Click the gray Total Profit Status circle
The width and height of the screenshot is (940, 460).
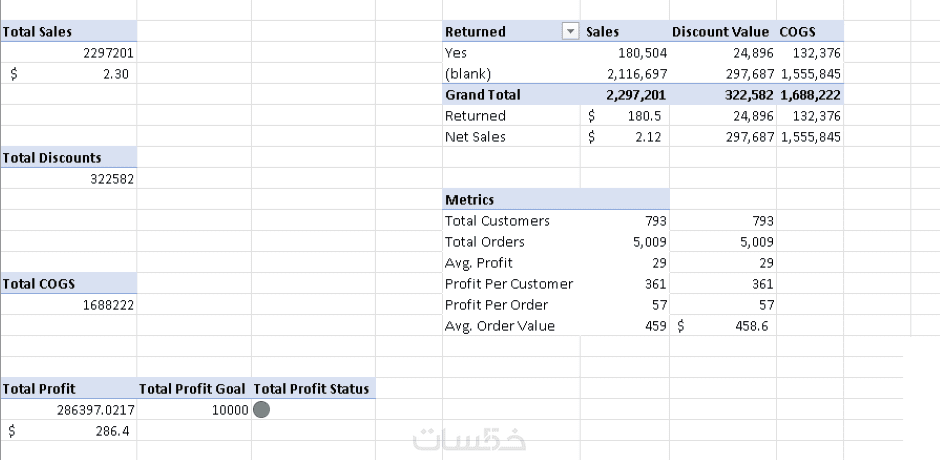[262, 409]
